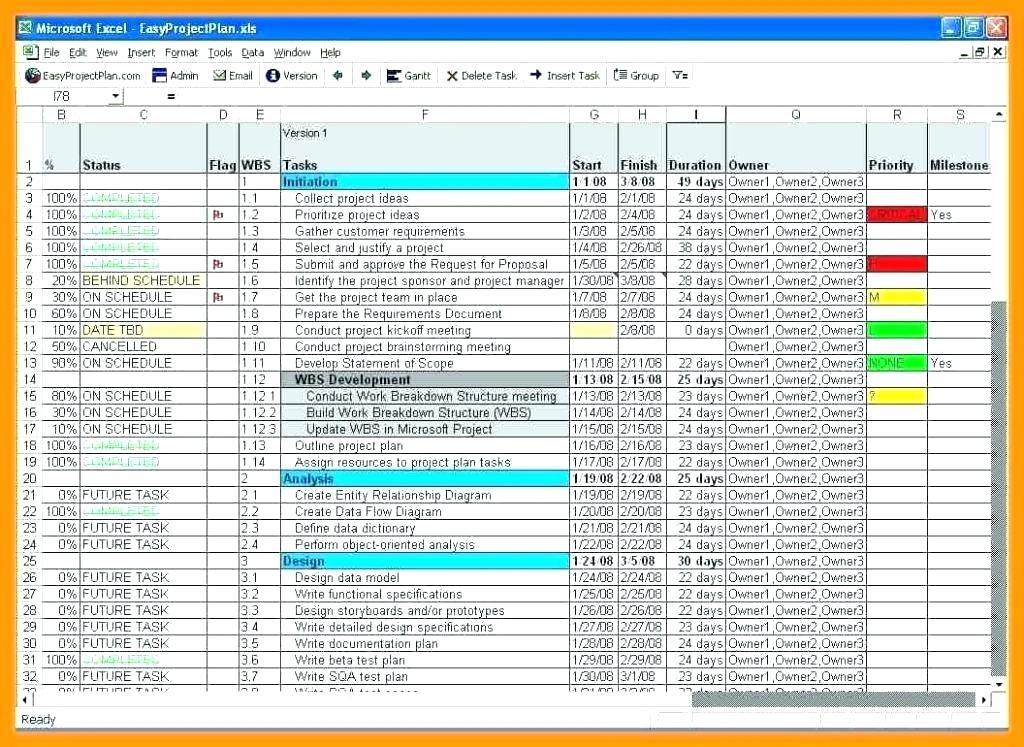Screen dimensions: 1024x747
Task: Click the 'Version 1' cell
Action: (425, 148)
